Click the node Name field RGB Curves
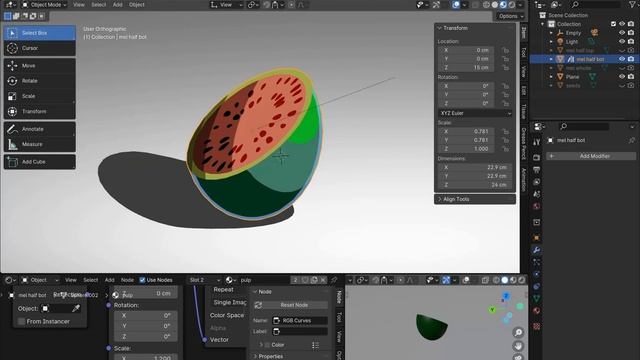This screenshot has height=360, width=640. (300, 321)
